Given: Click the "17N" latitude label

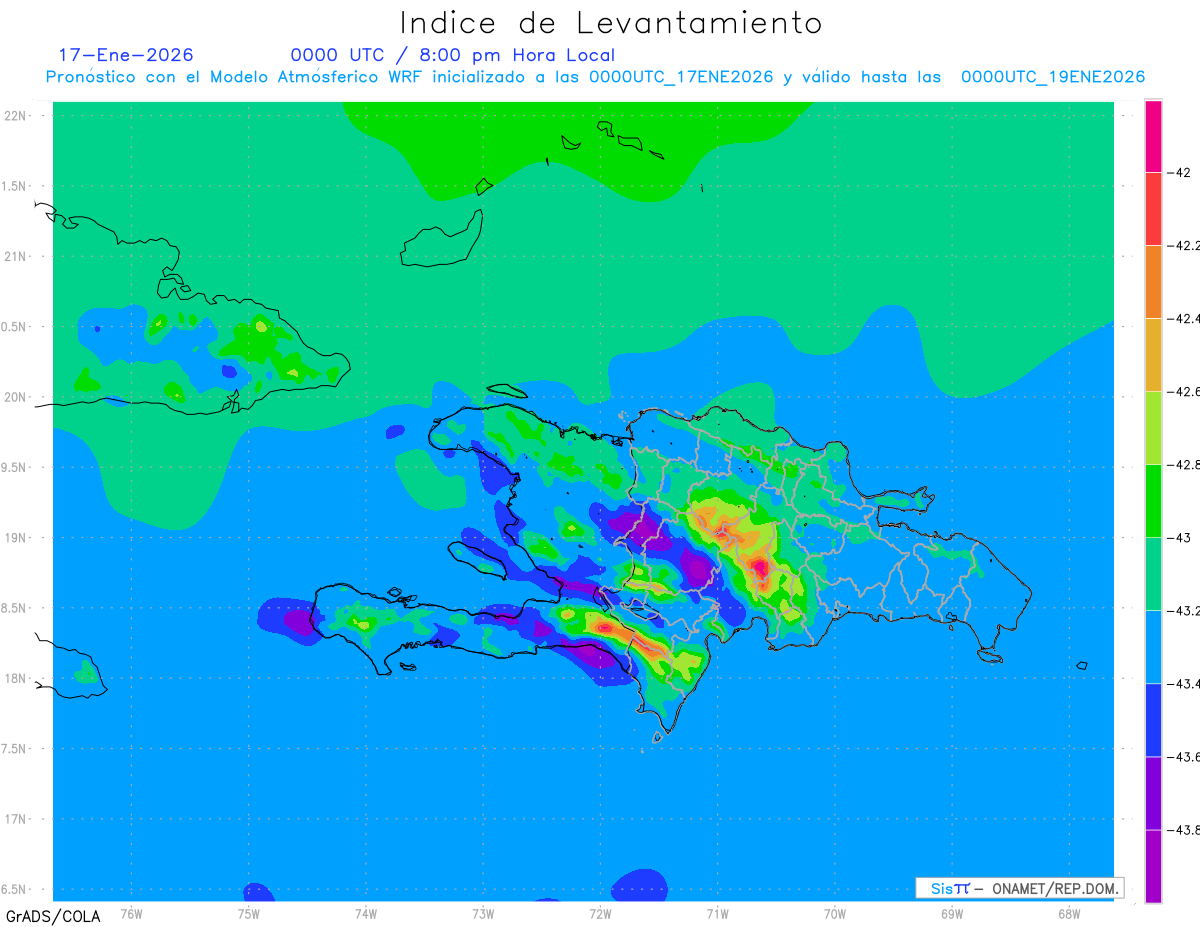Looking at the screenshot, I should pos(16,819).
